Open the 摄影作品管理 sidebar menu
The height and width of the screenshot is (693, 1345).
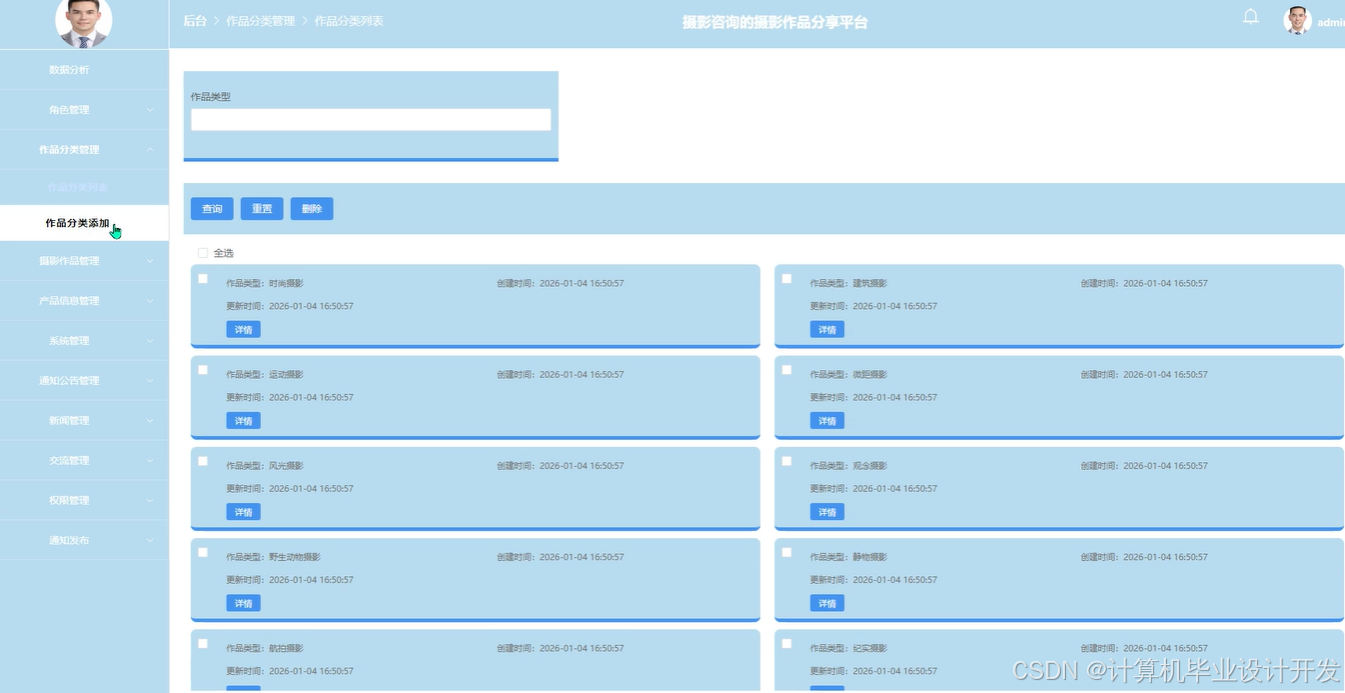(84, 261)
